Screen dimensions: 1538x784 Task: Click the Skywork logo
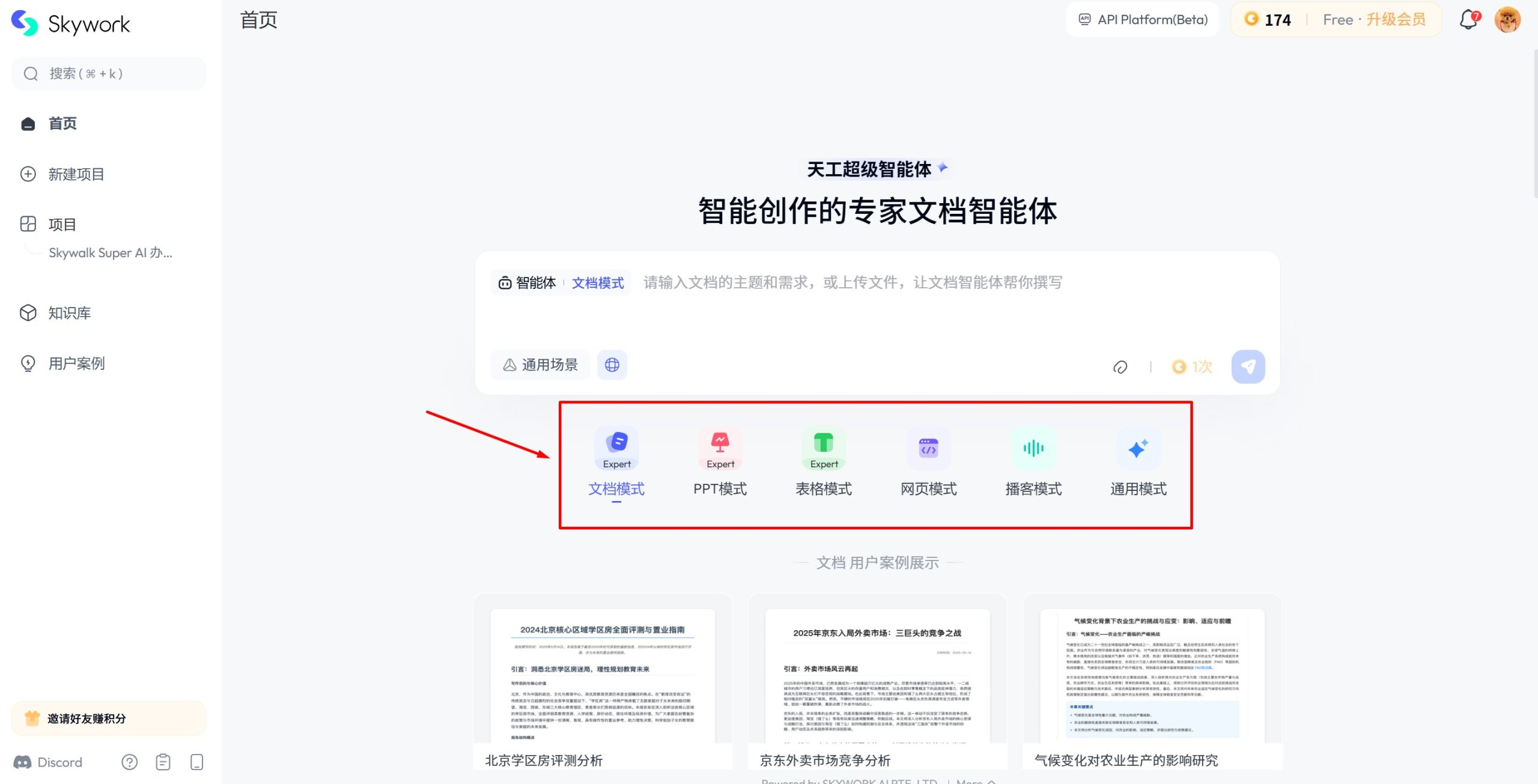[x=71, y=23]
